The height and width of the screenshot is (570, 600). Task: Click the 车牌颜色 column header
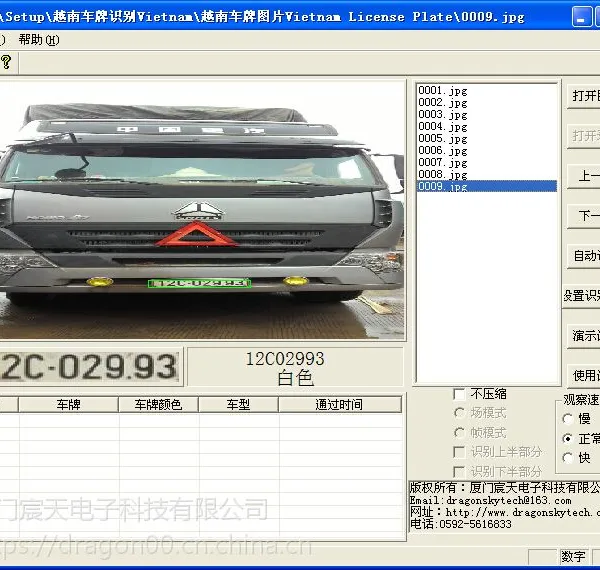158,404
